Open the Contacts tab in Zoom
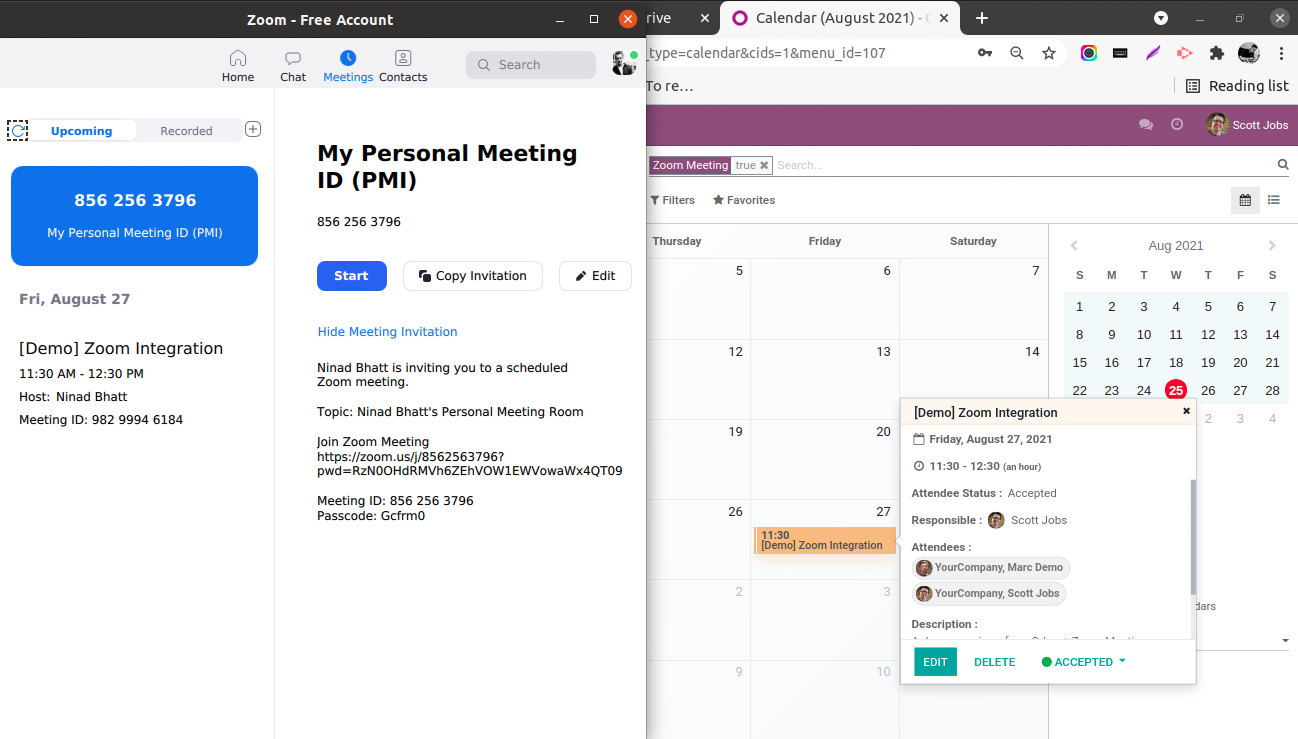Viewport: 1298px width, 739px height. [x=403, y=66]
